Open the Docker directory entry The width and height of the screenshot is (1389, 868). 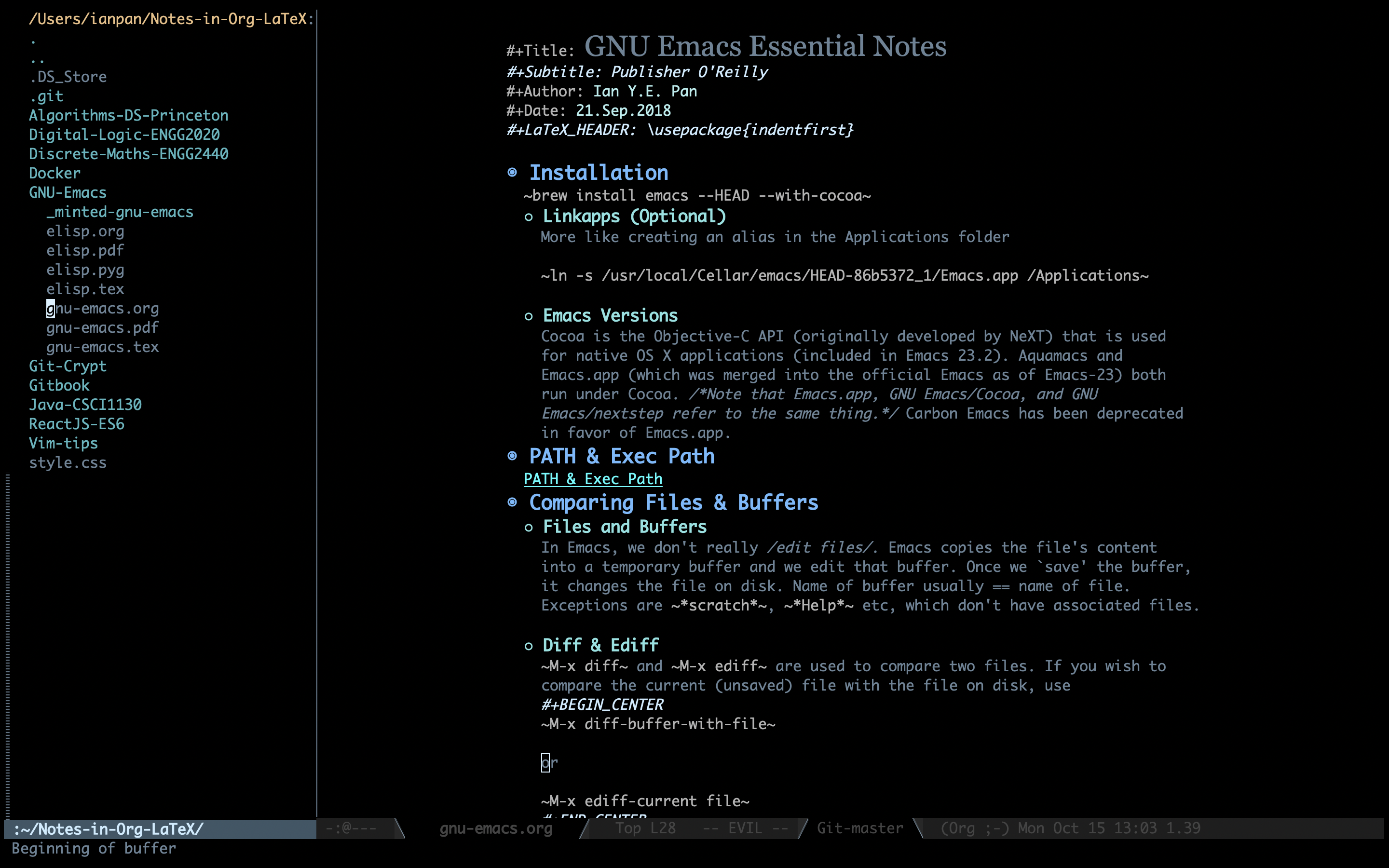click(x=54, y=173)
